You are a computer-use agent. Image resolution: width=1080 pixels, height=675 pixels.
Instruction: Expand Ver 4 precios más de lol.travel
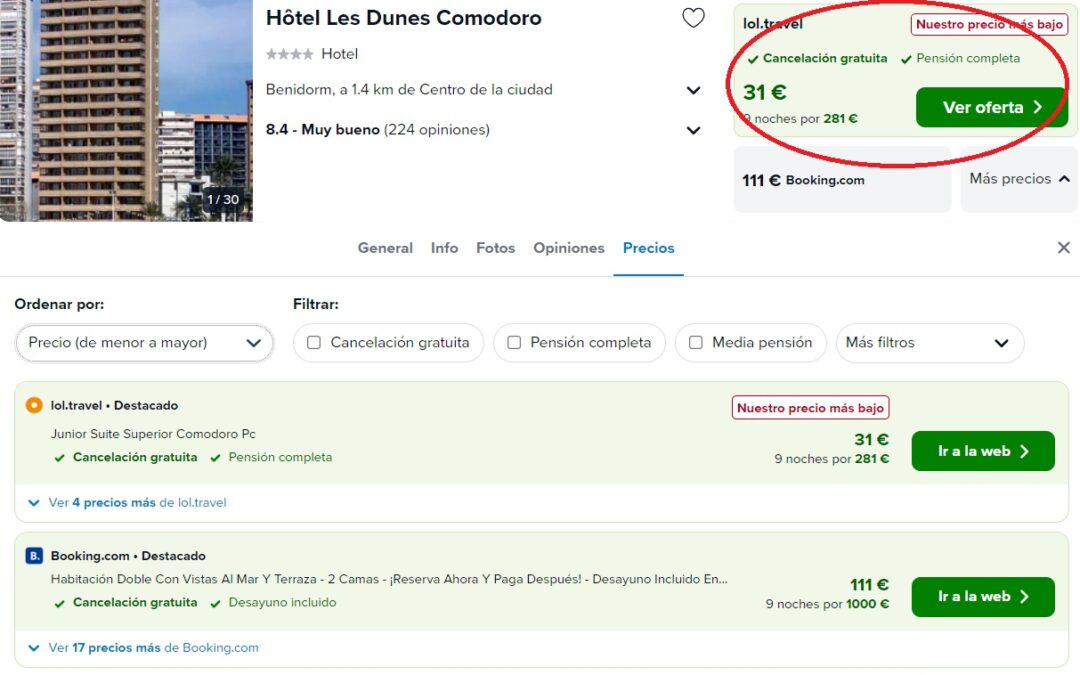(x=127, y=503)
